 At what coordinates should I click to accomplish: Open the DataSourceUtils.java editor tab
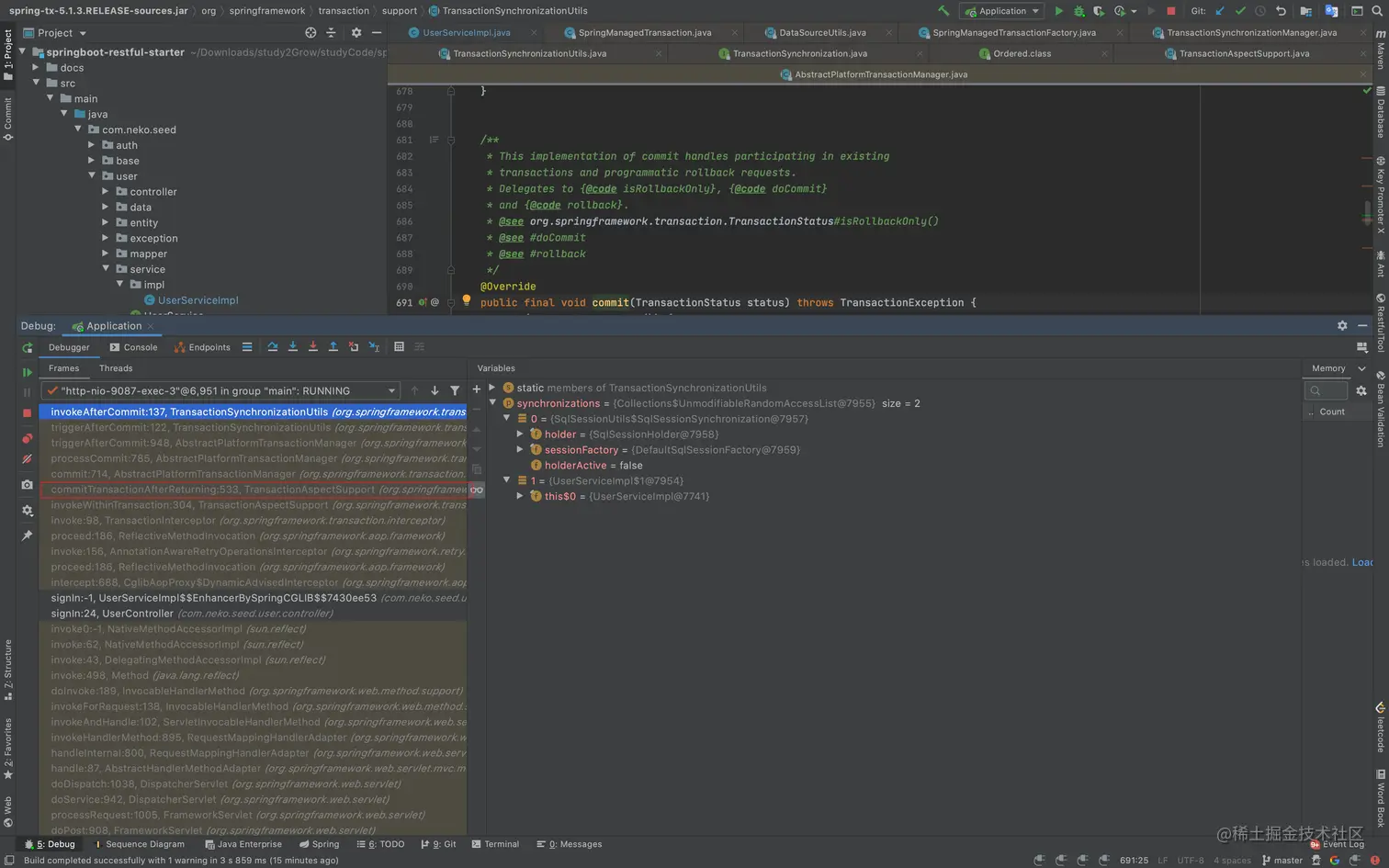(822, 32)
